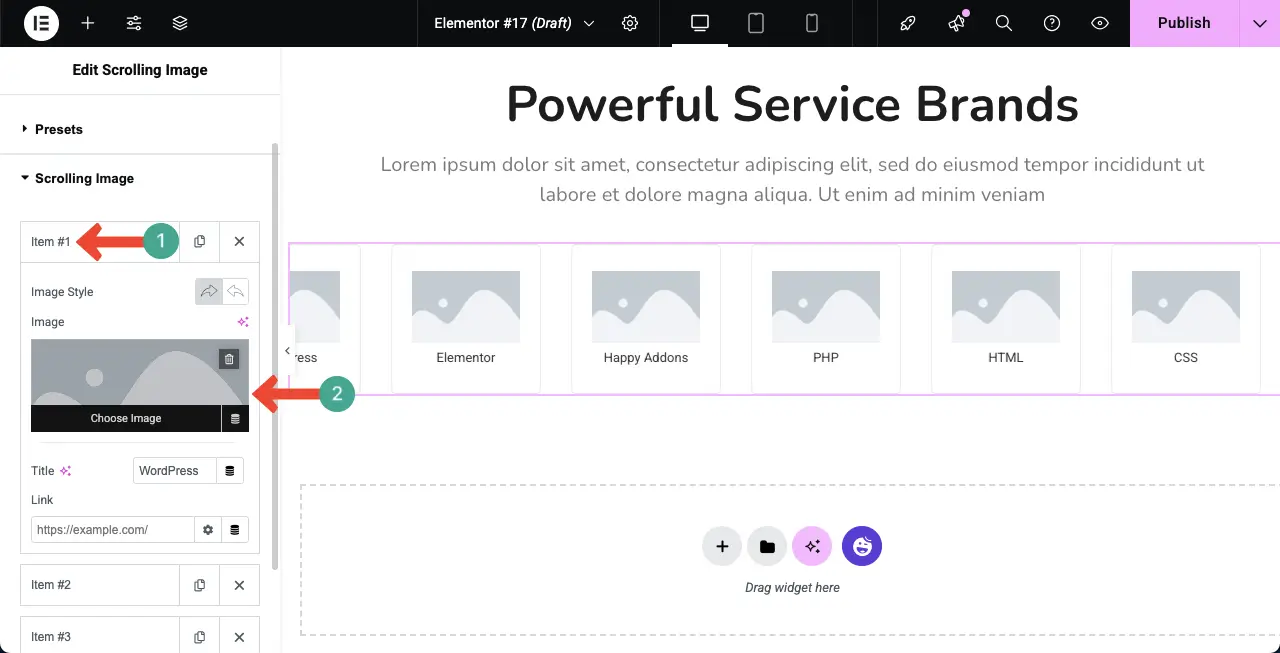Viewport: 1280px width, 653px height.
Task: Generate image with AI sparkle icon
Action: [x=242, y=322]
